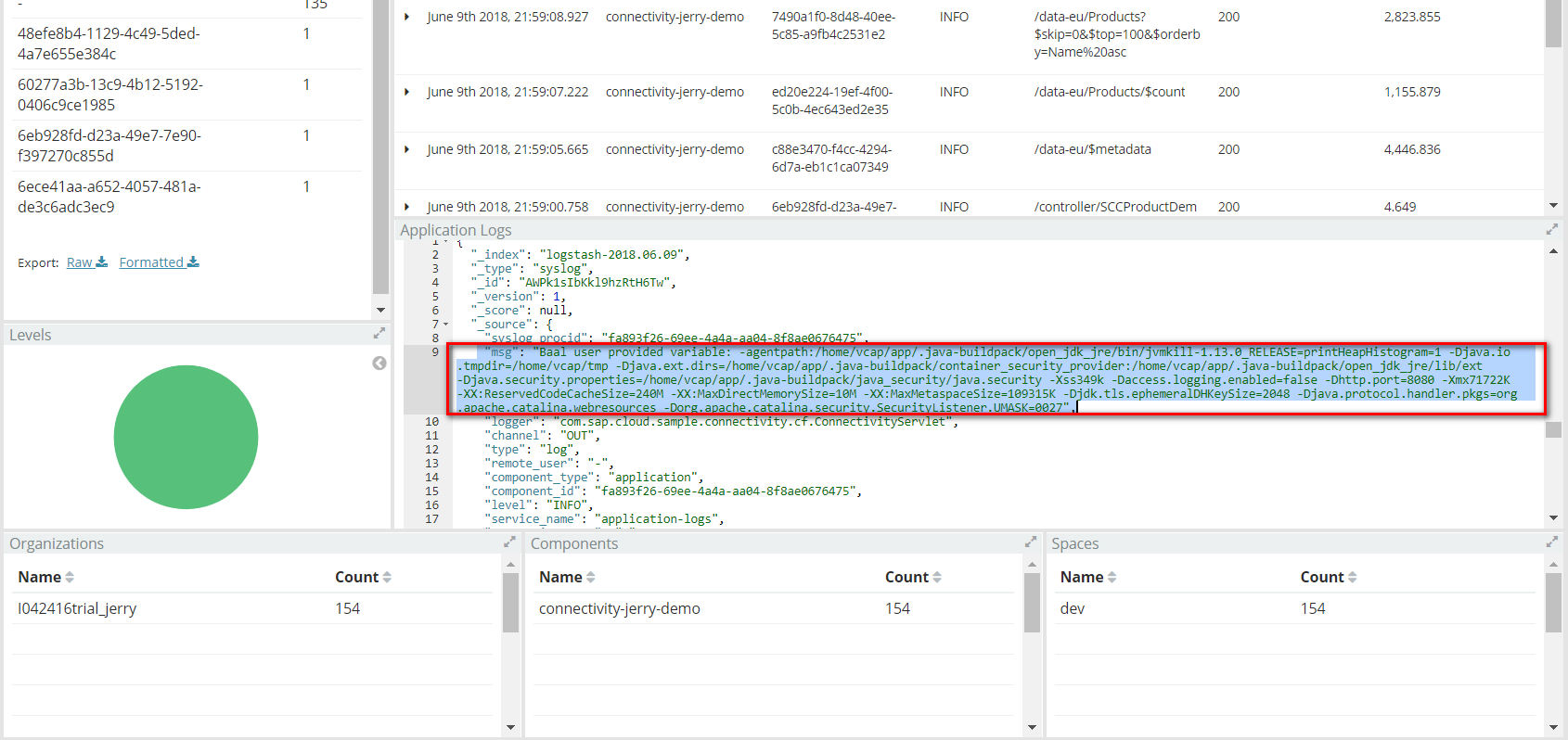This screenshot has width=1568, height=740.
Task: Expand the log row at 21:59:00.758
Action: [x=406, y=207]
